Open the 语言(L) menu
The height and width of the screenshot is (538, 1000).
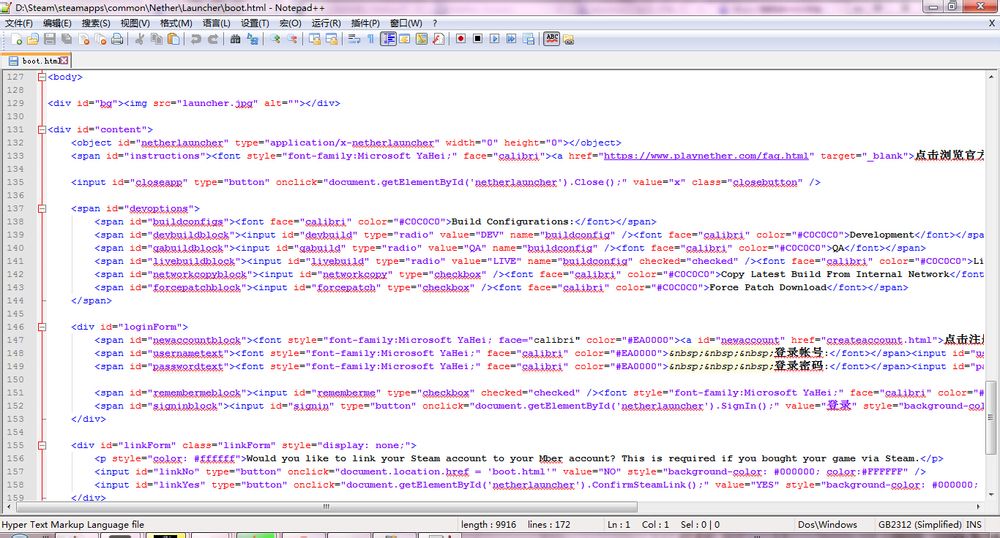215,23
